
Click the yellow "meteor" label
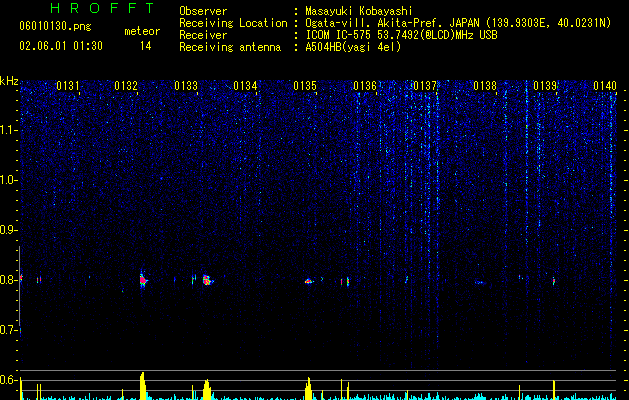[x=142, y=31]
